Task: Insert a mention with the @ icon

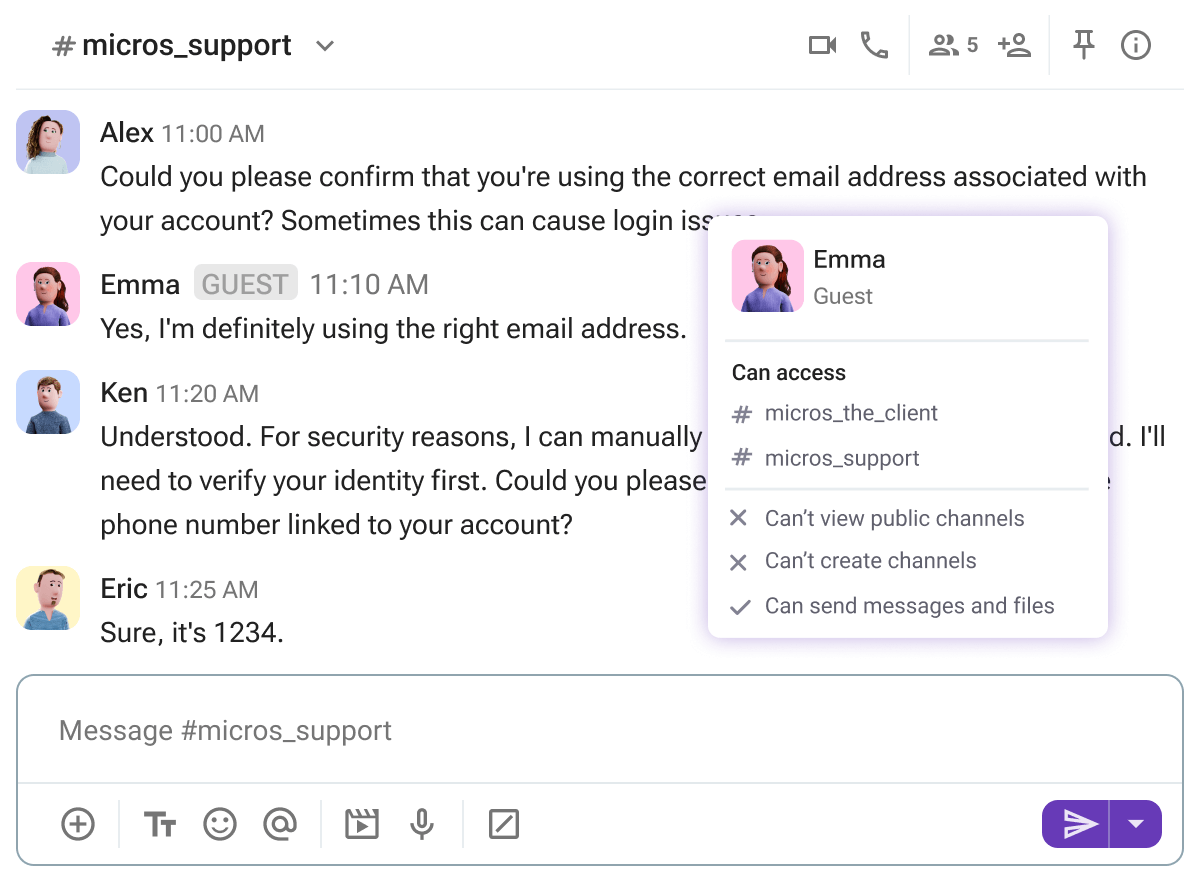Action: pyautogui.click(x=280, y=824)
